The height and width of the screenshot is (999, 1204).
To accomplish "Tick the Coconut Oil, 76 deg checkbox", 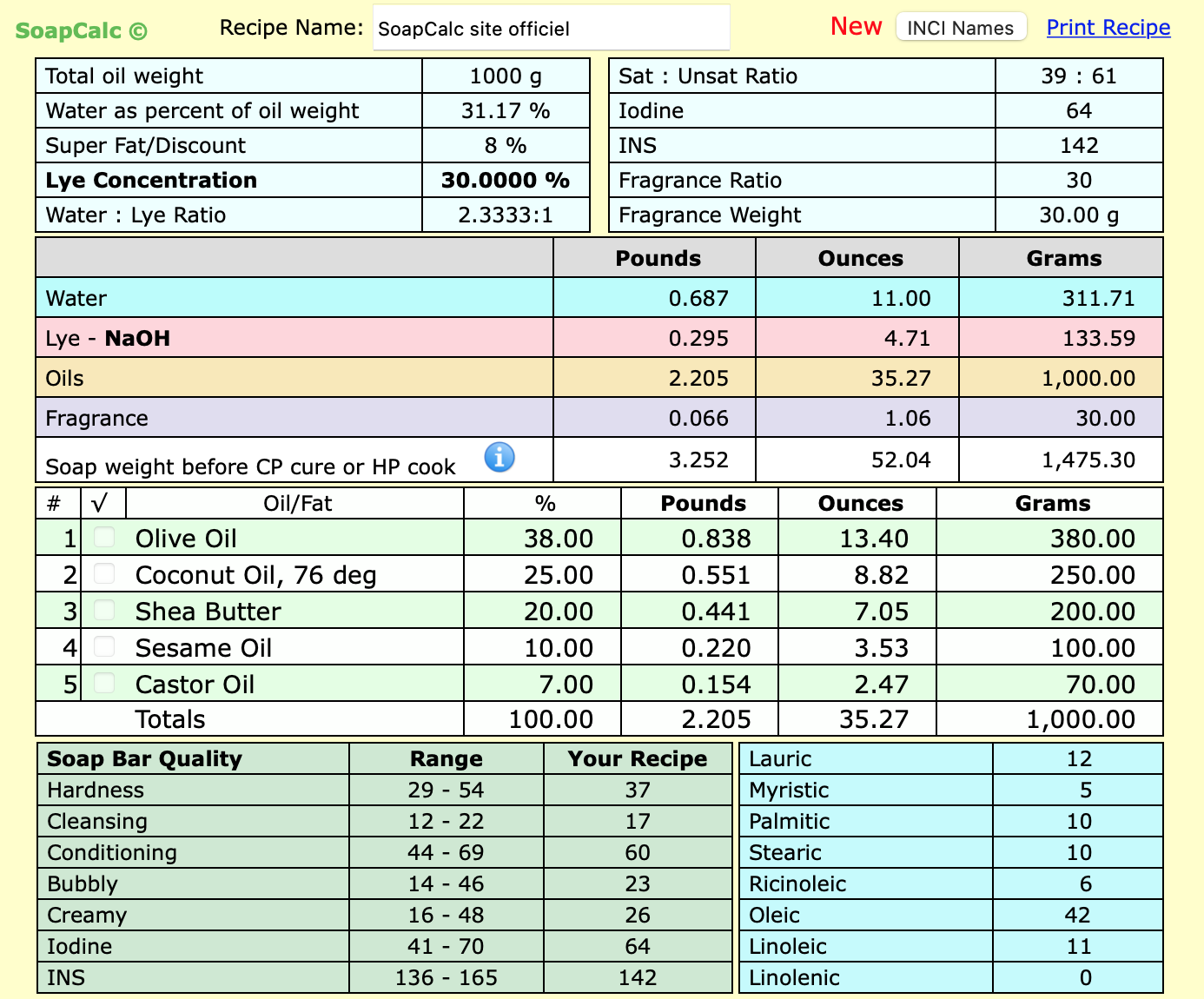I will point(104,573).
